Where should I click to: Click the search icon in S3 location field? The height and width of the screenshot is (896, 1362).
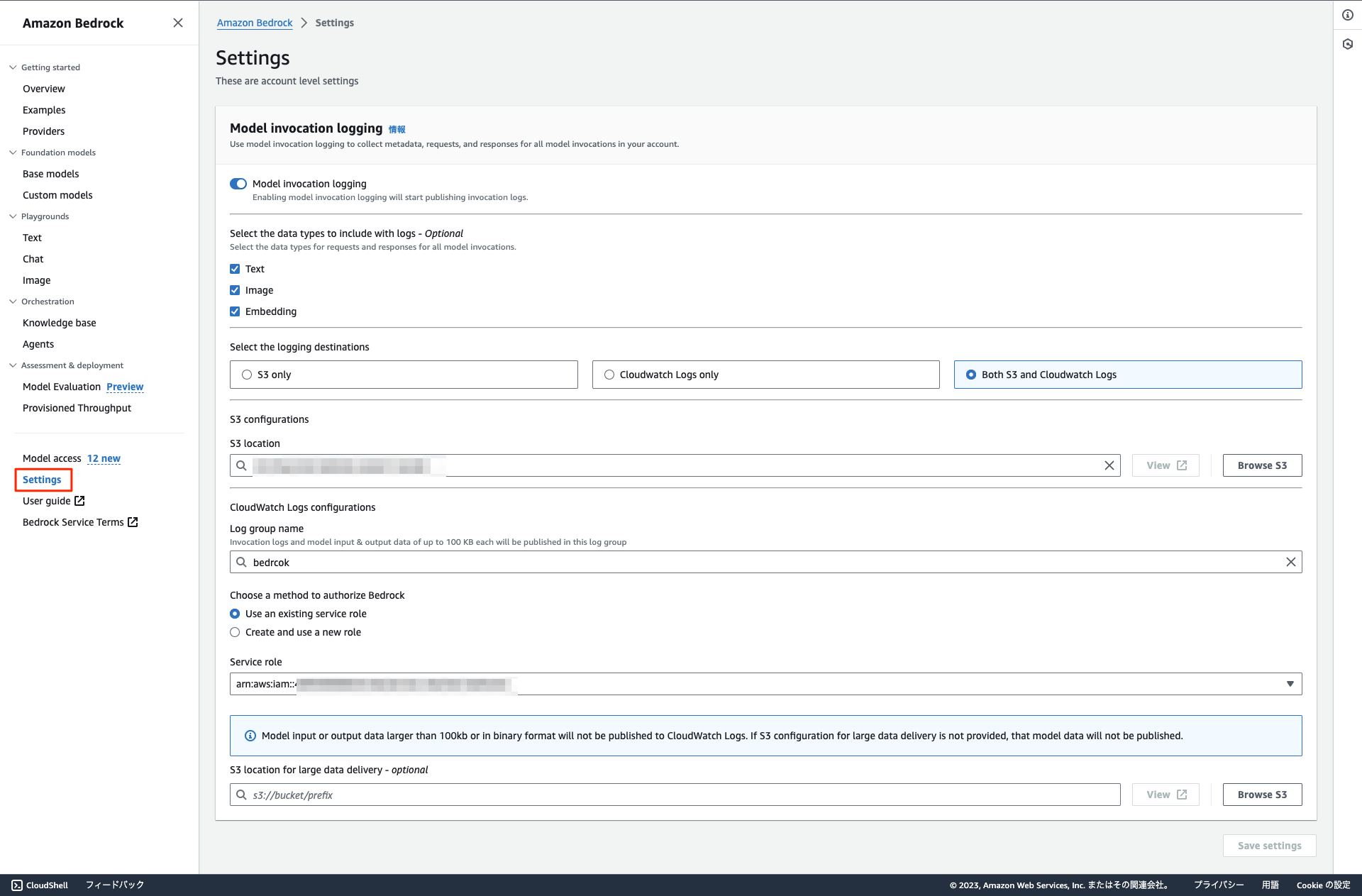241,465
